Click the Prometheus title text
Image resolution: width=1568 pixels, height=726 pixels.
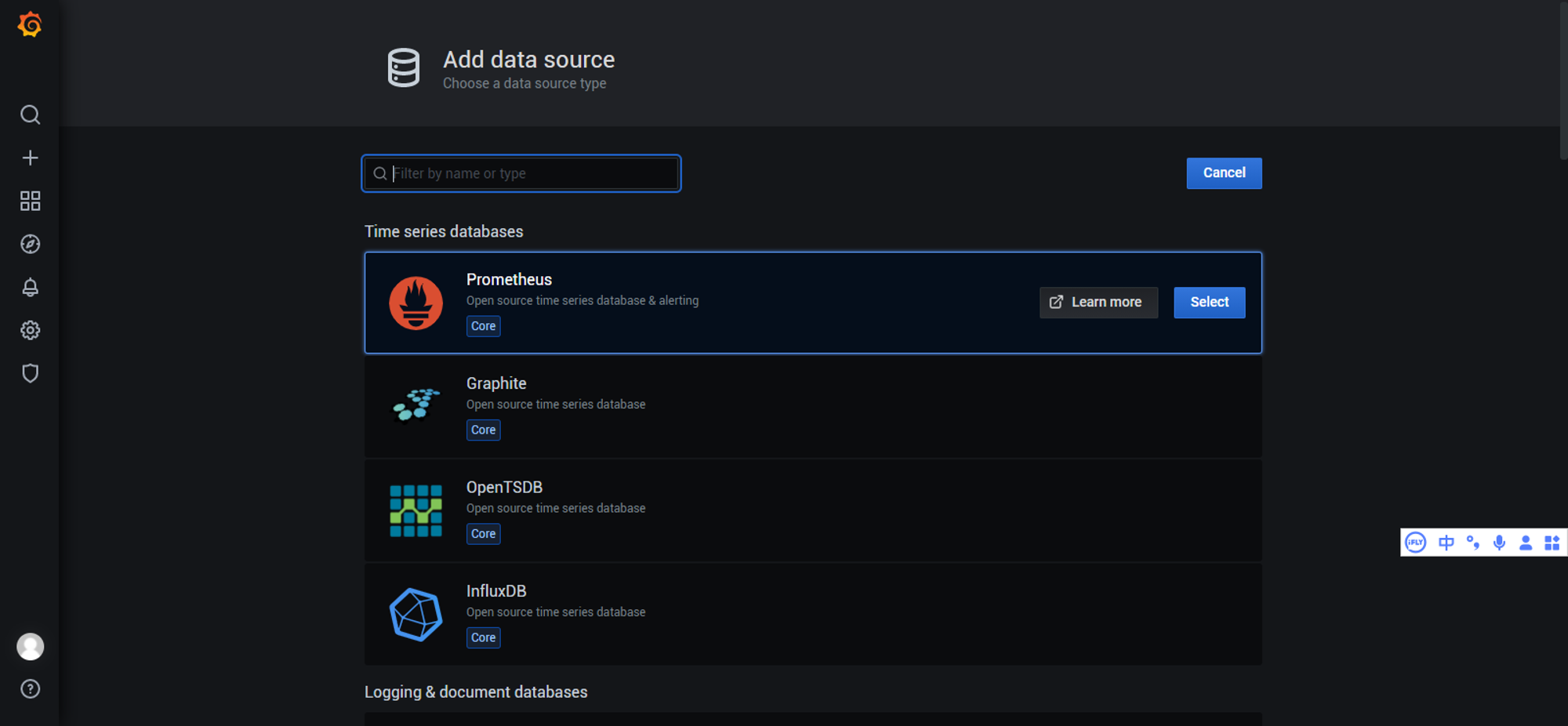(509, 280)
